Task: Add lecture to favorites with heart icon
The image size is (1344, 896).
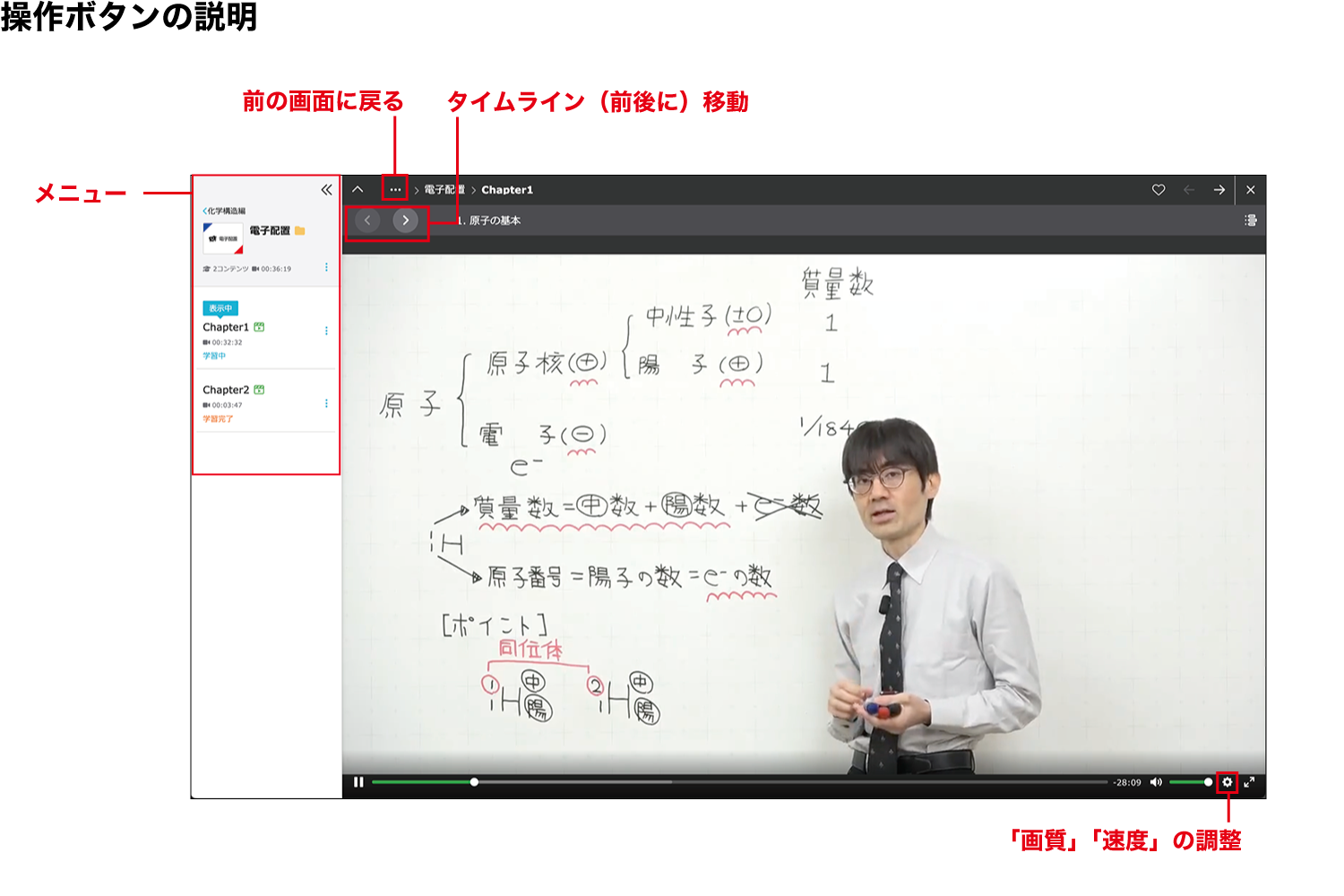Action: tap(1159, 190)
